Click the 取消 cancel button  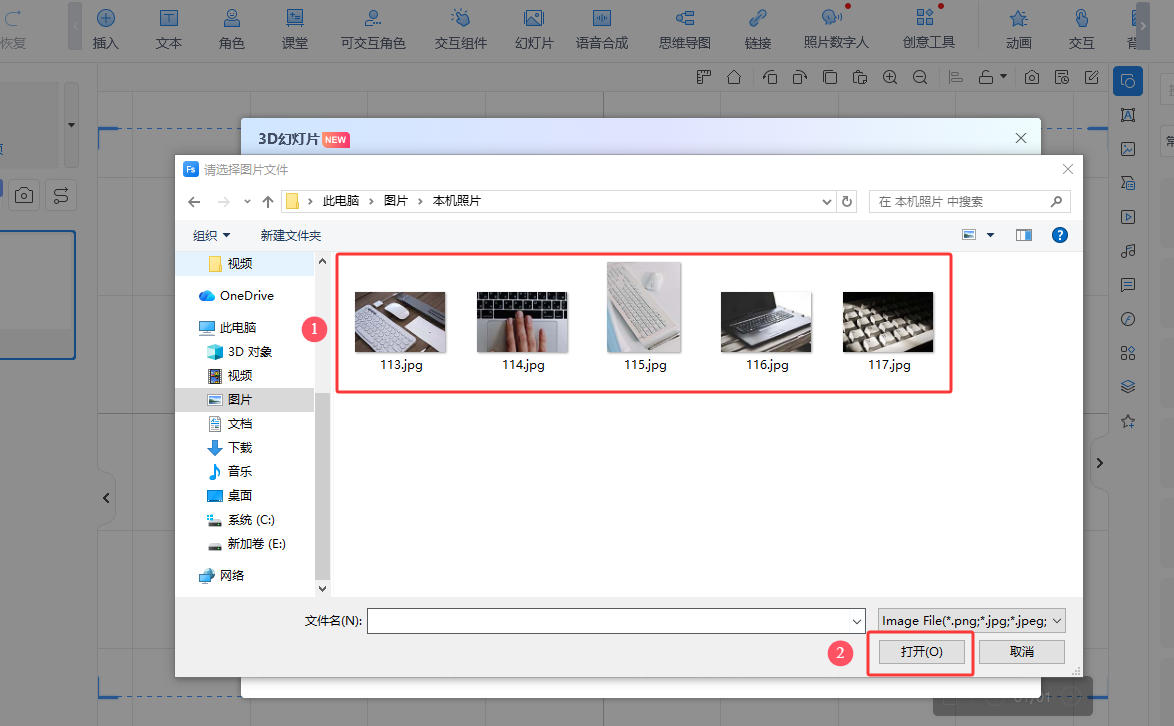pos(1021,651)
